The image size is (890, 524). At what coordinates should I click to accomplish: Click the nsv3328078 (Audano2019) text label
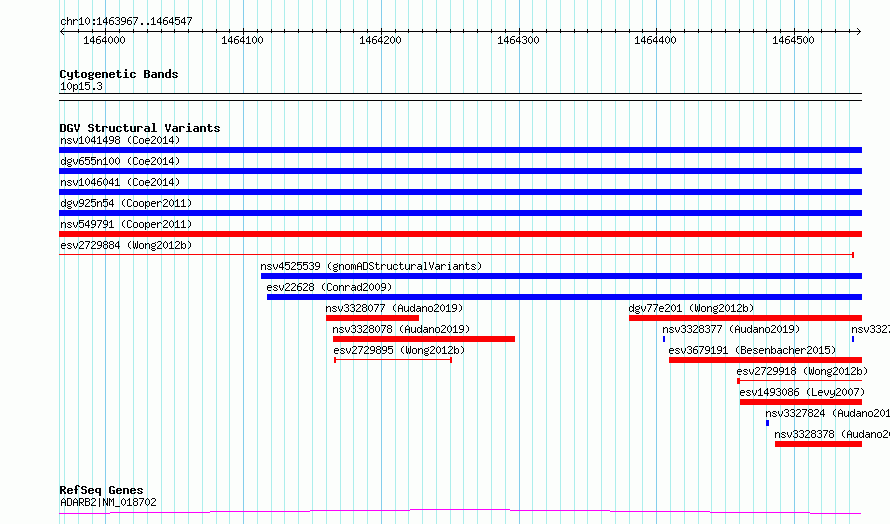pos(401,329)
